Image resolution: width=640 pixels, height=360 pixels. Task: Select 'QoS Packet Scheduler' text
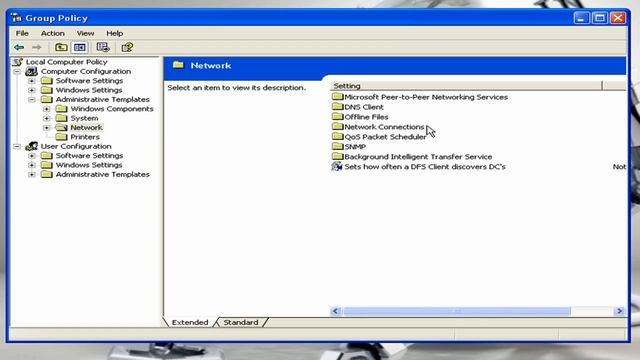pyautogui.click(x=385, y=137)
